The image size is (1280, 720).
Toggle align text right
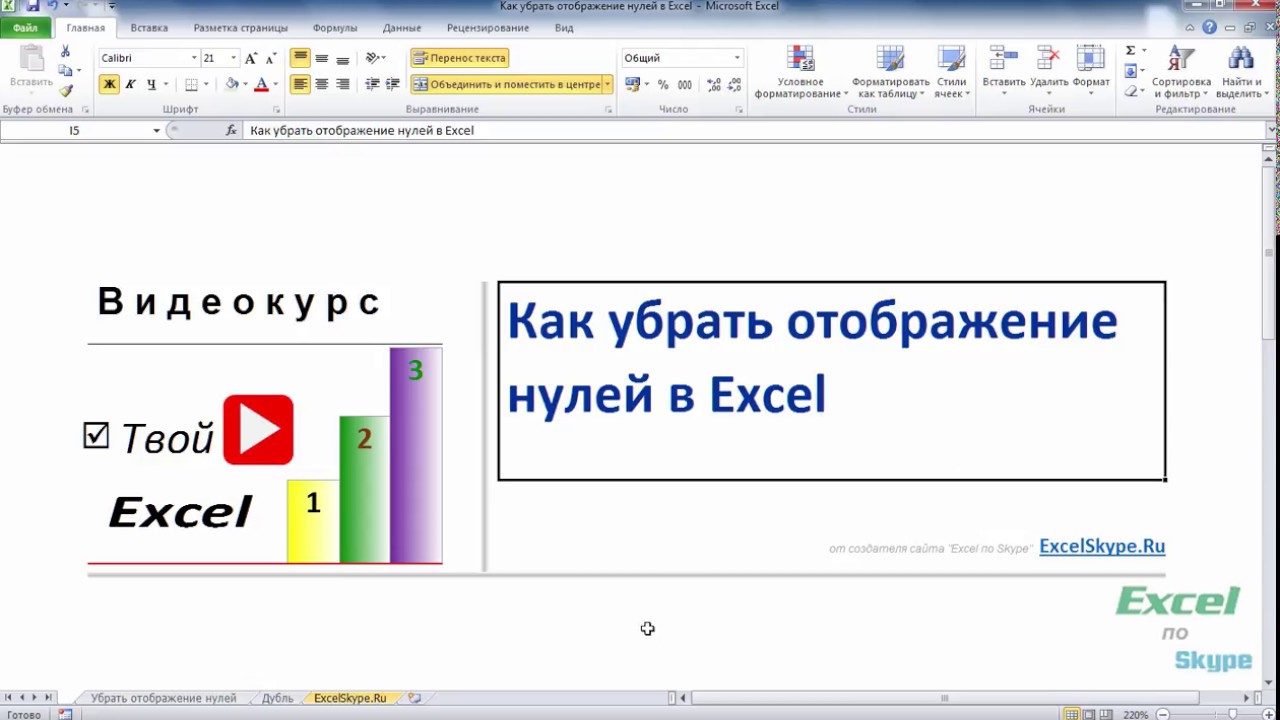(x=342, y=85)
